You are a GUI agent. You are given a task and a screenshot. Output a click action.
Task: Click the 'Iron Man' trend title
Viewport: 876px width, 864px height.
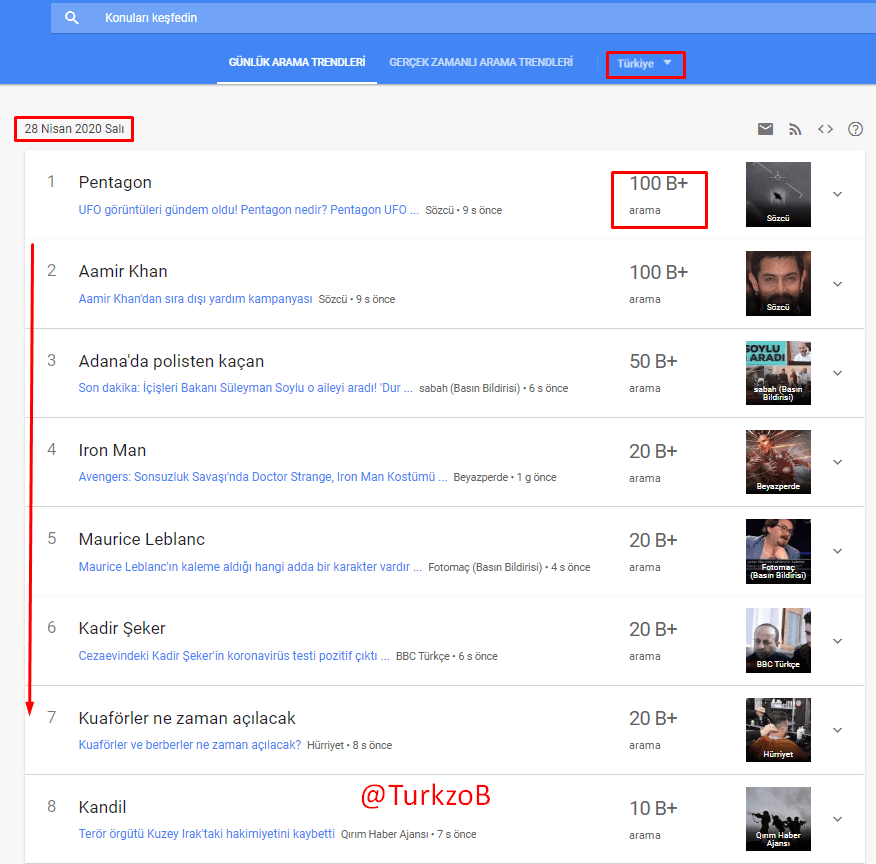(x=112, y=450)
